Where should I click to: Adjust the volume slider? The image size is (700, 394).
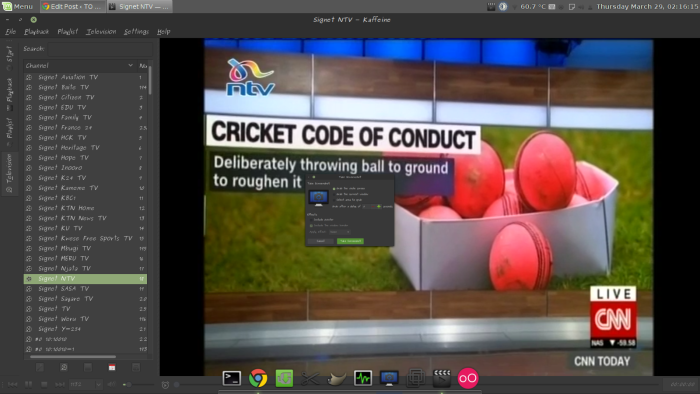(x=138, y=385)
